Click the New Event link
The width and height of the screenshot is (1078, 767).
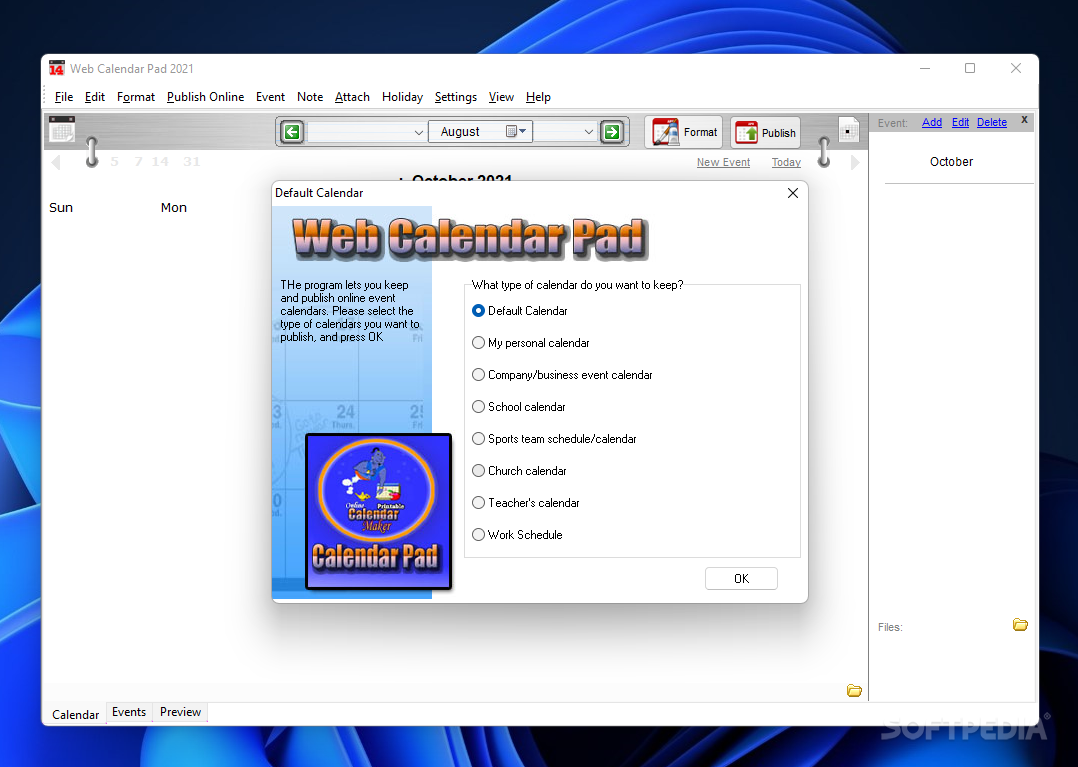pyautogui.click(x=723, y=162)
